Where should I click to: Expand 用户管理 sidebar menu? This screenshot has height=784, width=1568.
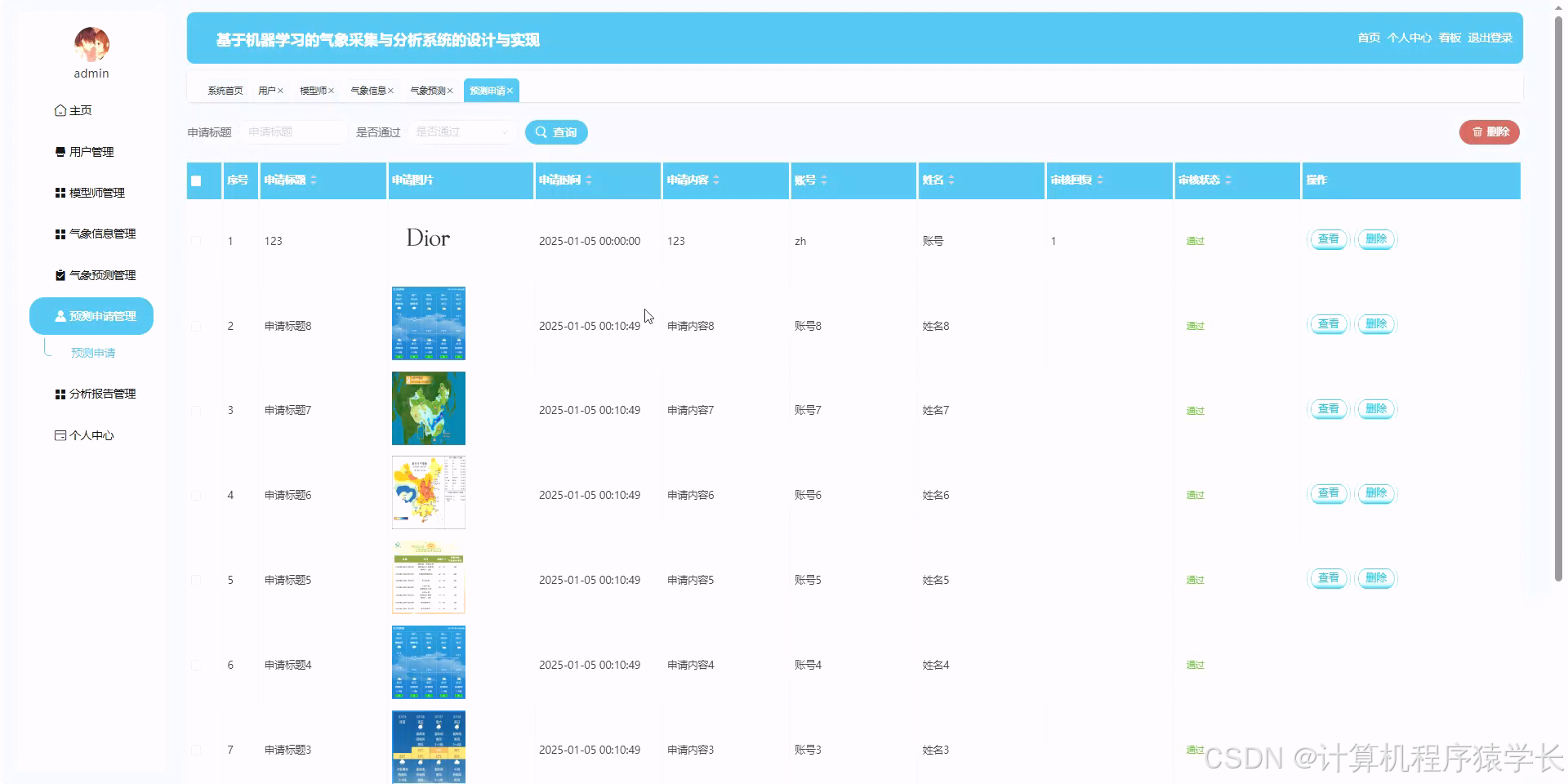click(91, 152)
